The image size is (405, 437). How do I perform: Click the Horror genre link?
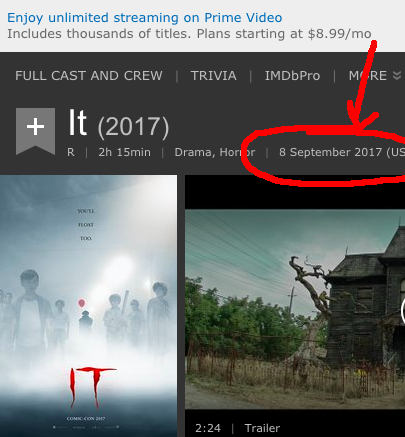click(237, 152)
